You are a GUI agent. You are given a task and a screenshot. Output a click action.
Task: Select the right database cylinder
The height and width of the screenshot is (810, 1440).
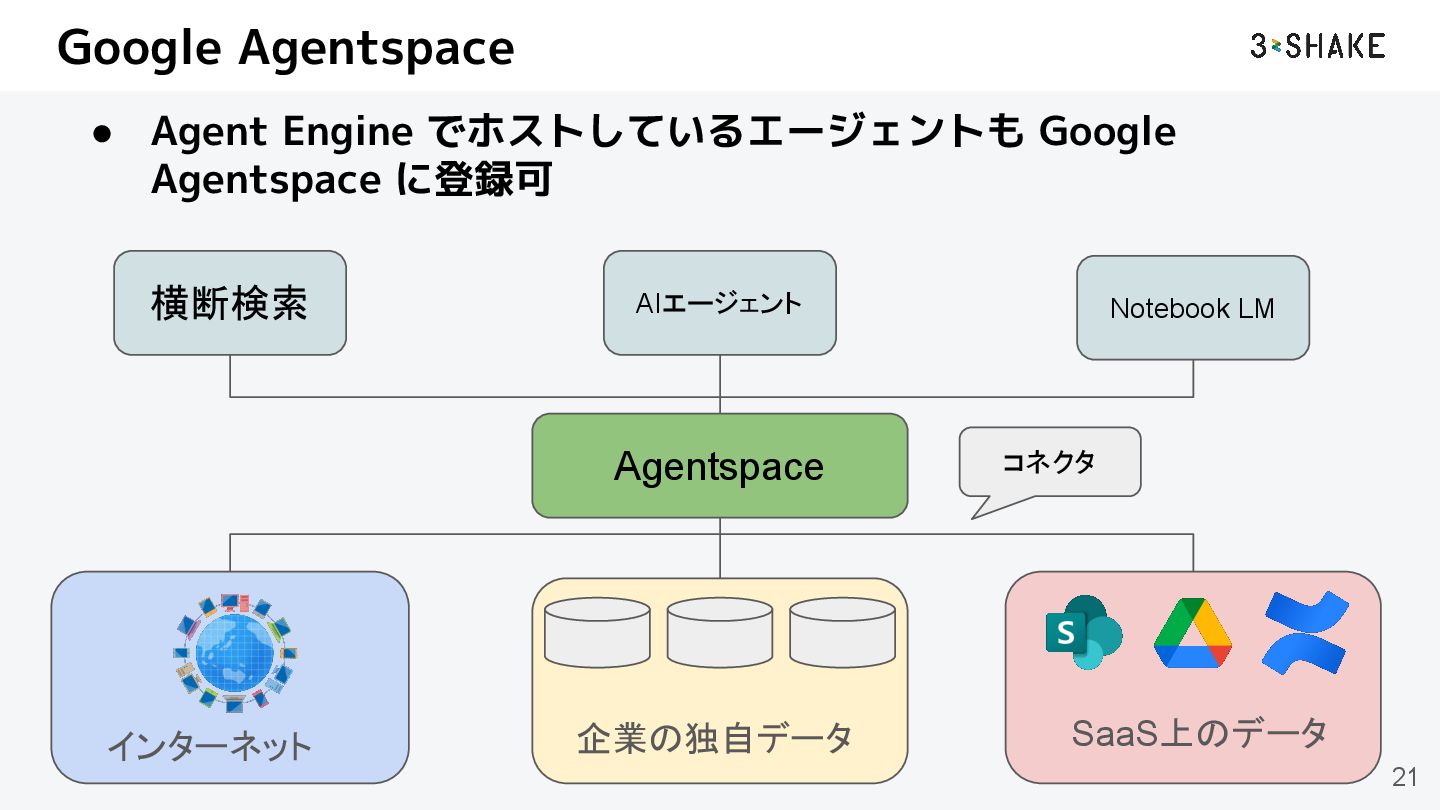click(x=841, y=632)
